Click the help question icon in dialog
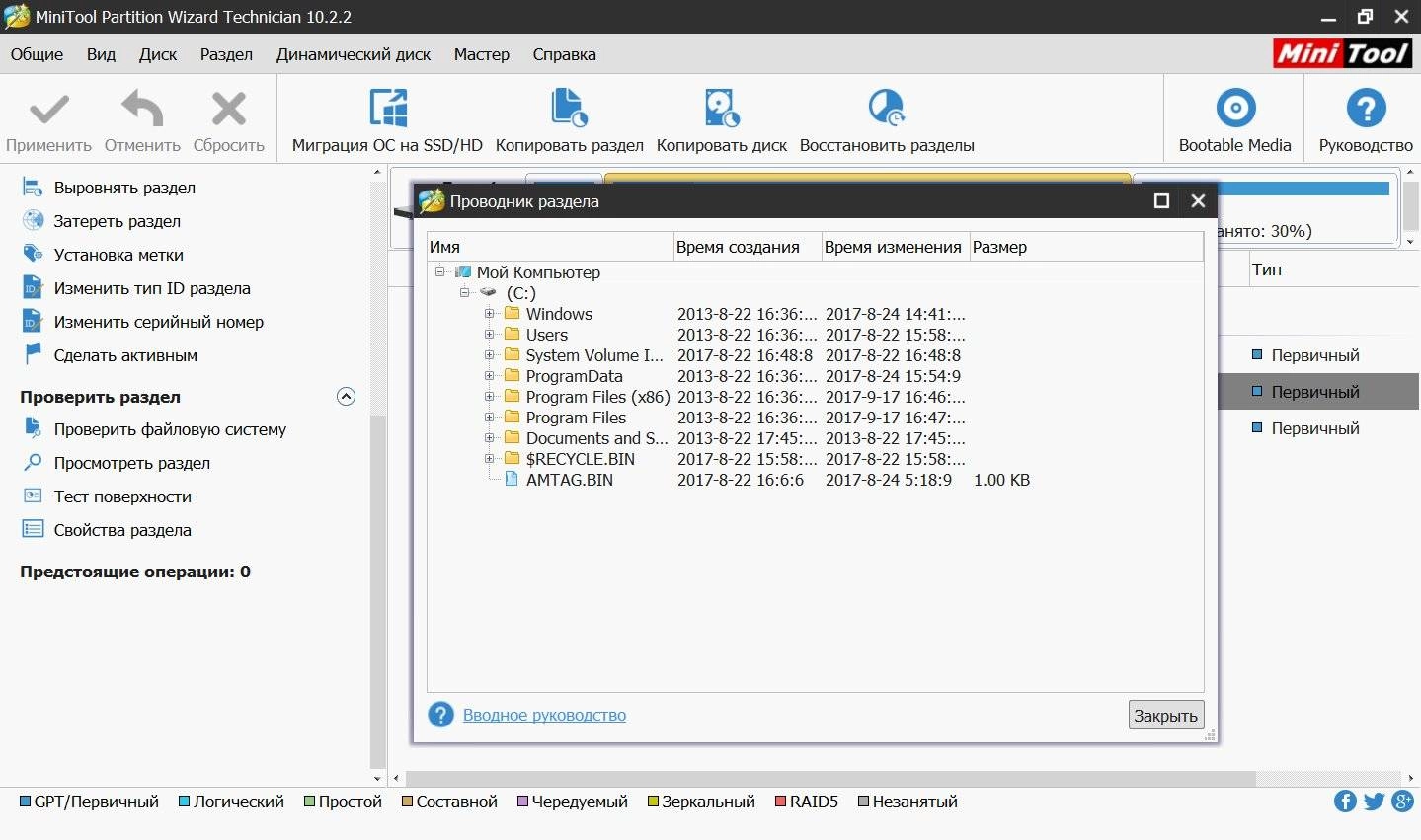The image size is (1421, 840). point(440,715)
